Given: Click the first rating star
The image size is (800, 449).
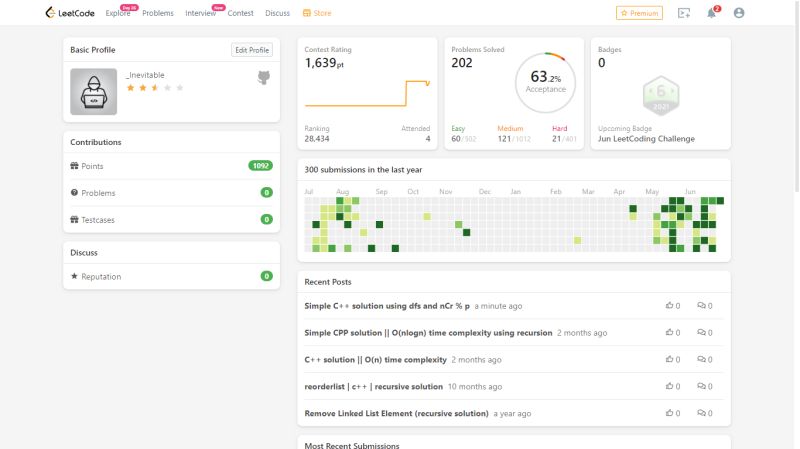Looking at the screenshot, I should 131,88.
